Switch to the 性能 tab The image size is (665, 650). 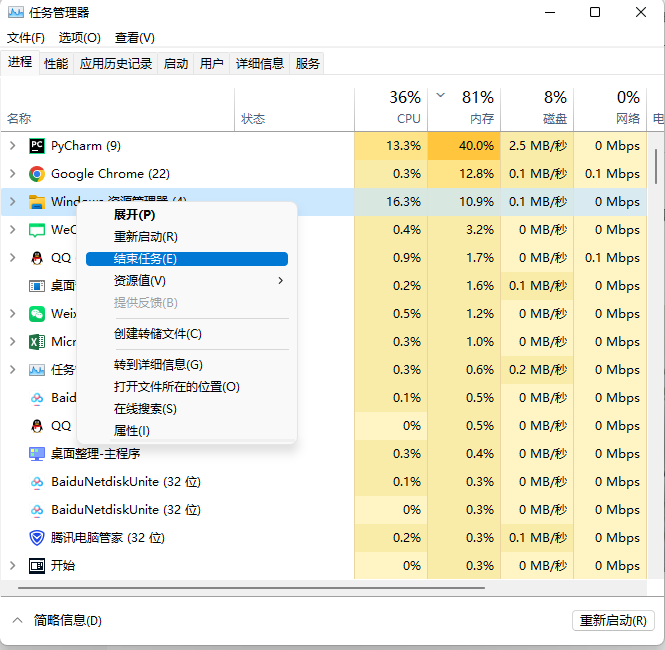tap(56, 64)
